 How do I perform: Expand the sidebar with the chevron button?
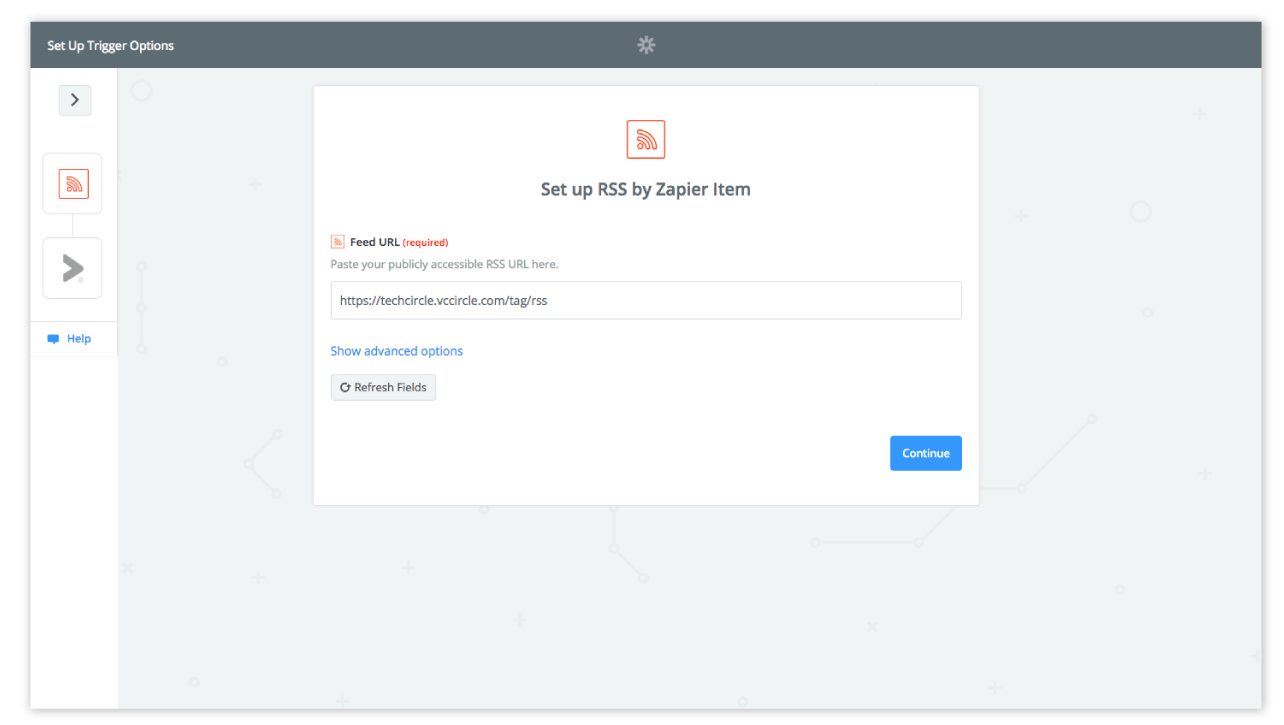point(75,100)
